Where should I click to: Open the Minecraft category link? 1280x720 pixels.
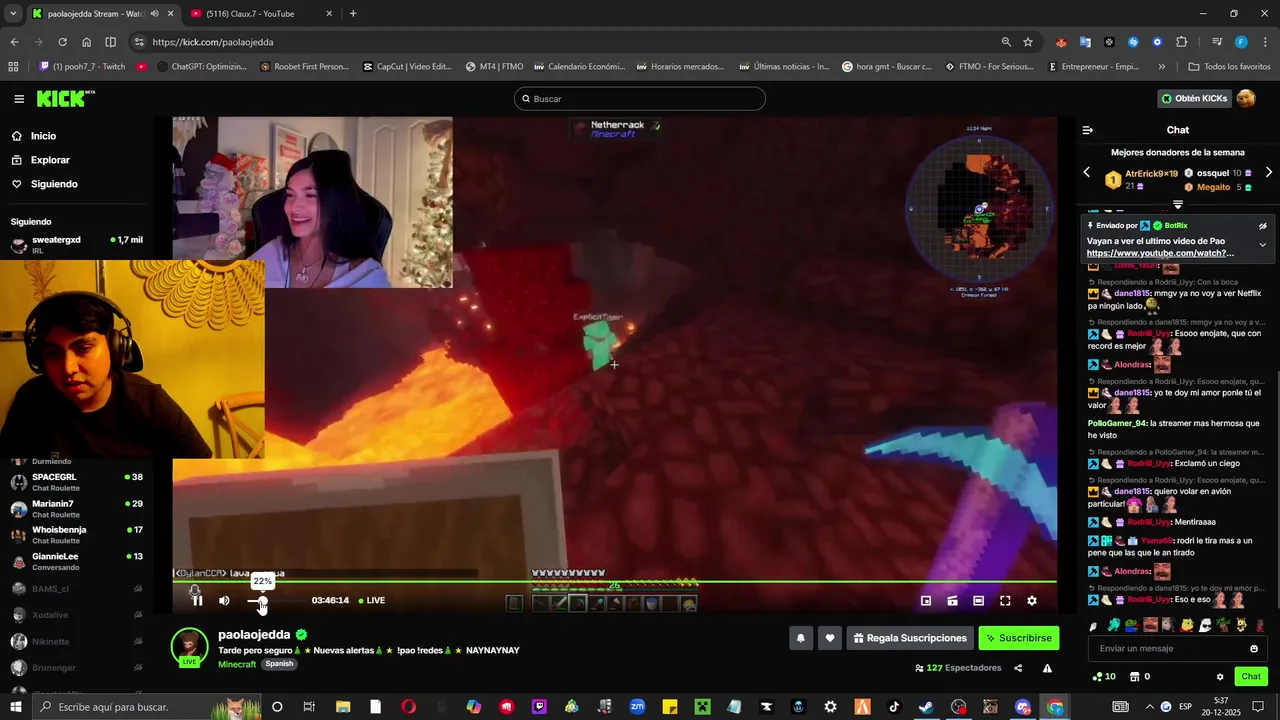click(x=237, y=664)
